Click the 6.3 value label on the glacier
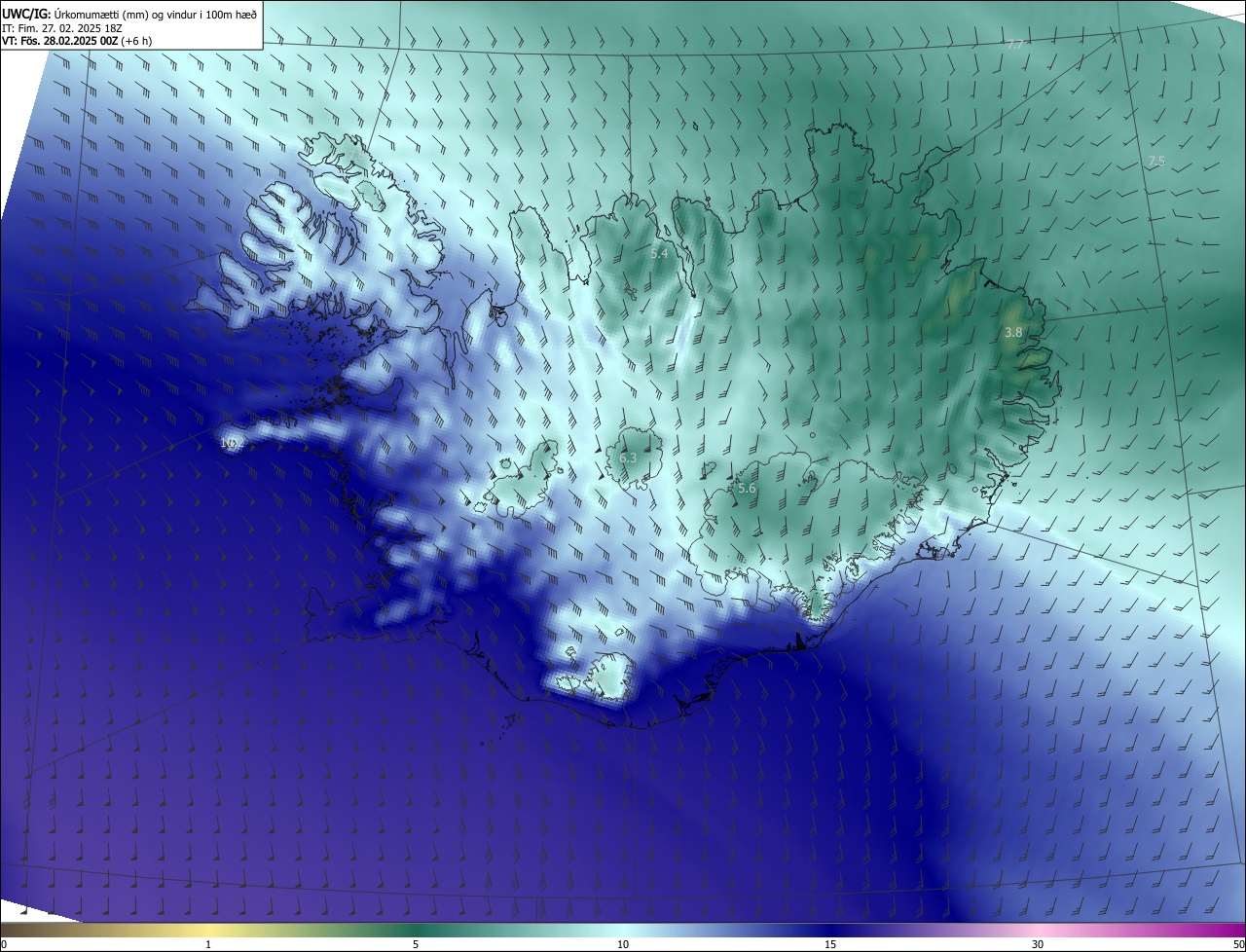 pyautogui.click(x=628, y=458)
